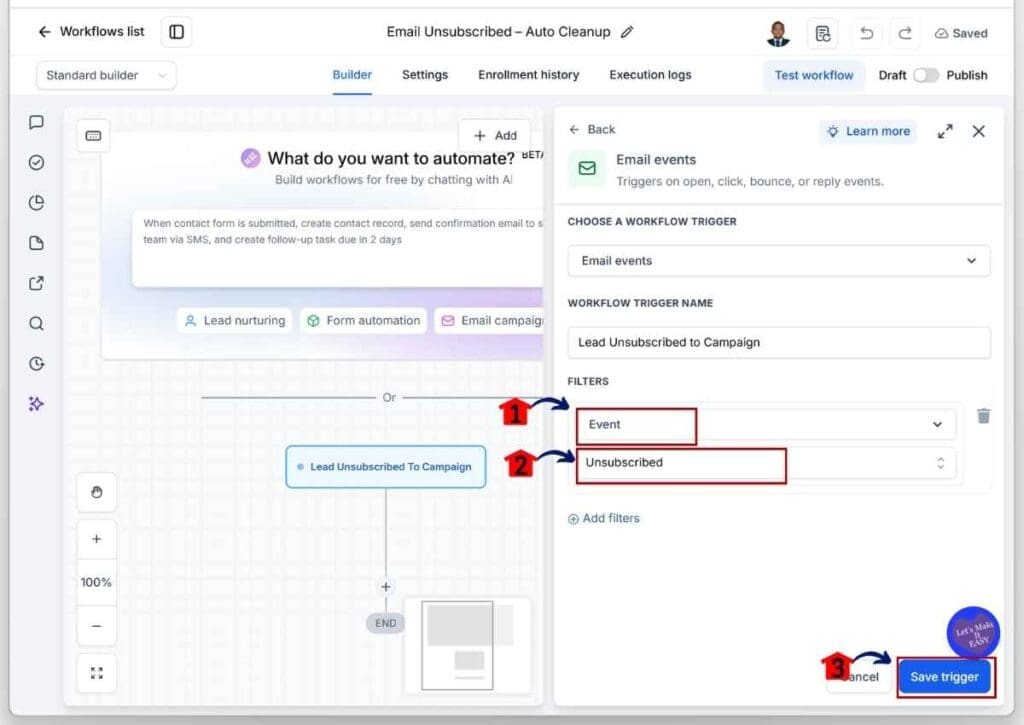Add a step with the plus node

coord(385,587)
